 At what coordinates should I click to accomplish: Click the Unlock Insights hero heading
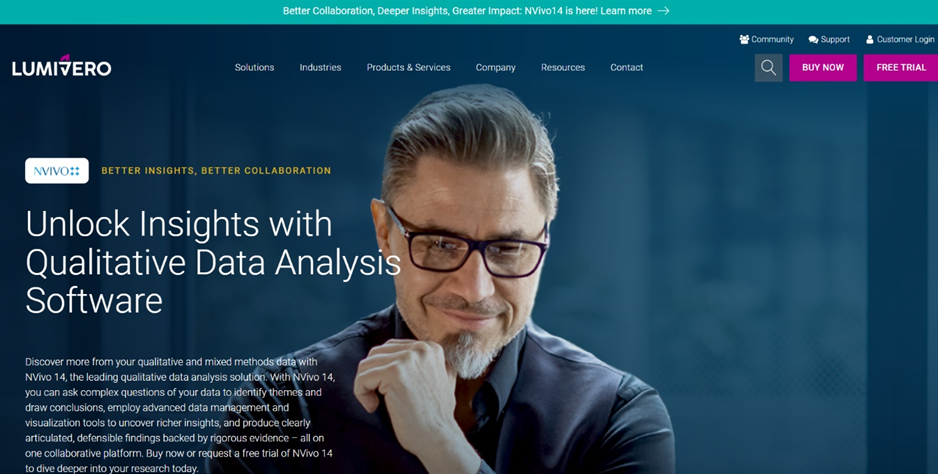point(213,262)
